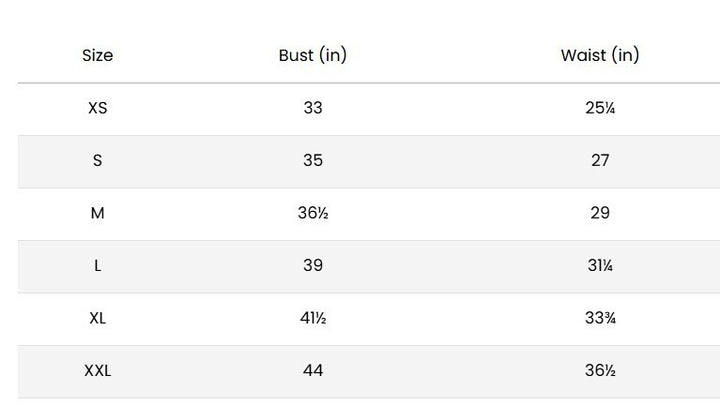Click the Size column header

coord(97,55)
